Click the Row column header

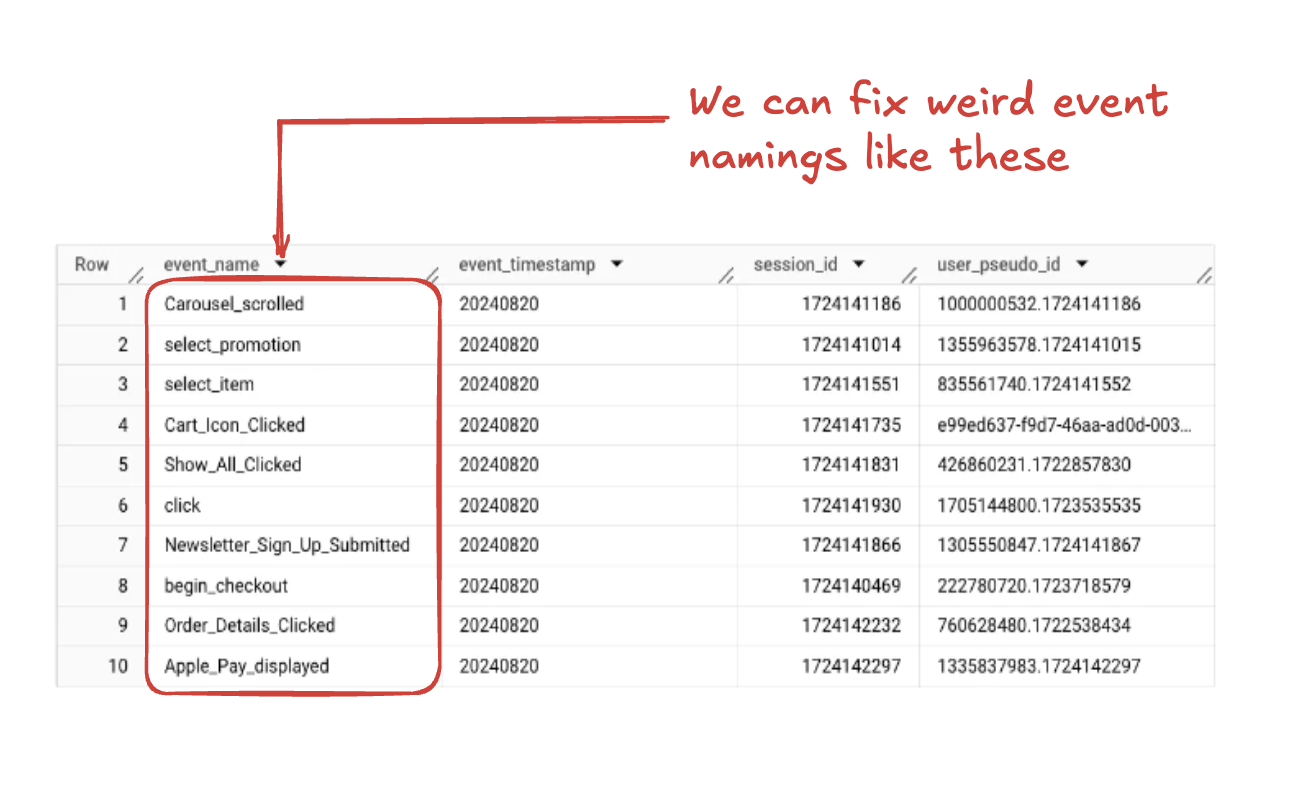[92, 265]
